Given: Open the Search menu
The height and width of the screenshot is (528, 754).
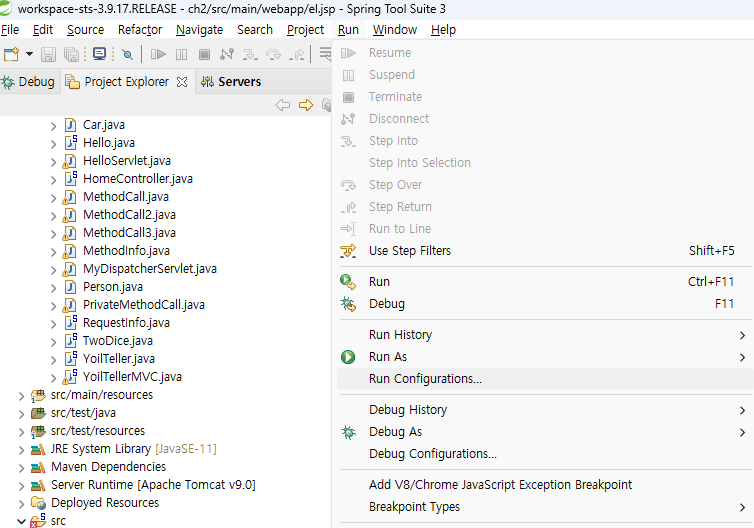Looking at the screenshot, I should tap(255, 30).
